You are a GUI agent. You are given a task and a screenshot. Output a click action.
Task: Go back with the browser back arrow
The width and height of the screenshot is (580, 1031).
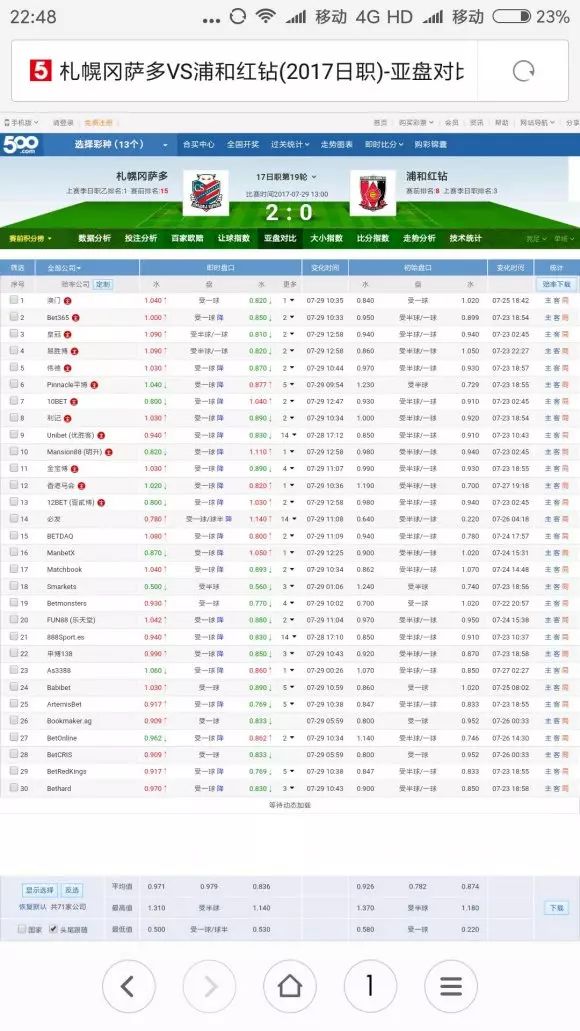click(129, 986)
